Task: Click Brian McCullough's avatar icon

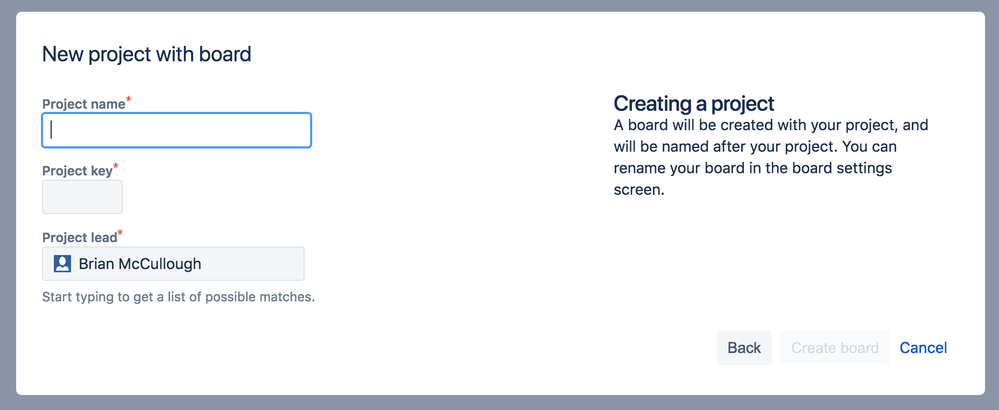Action: [62, 264]
